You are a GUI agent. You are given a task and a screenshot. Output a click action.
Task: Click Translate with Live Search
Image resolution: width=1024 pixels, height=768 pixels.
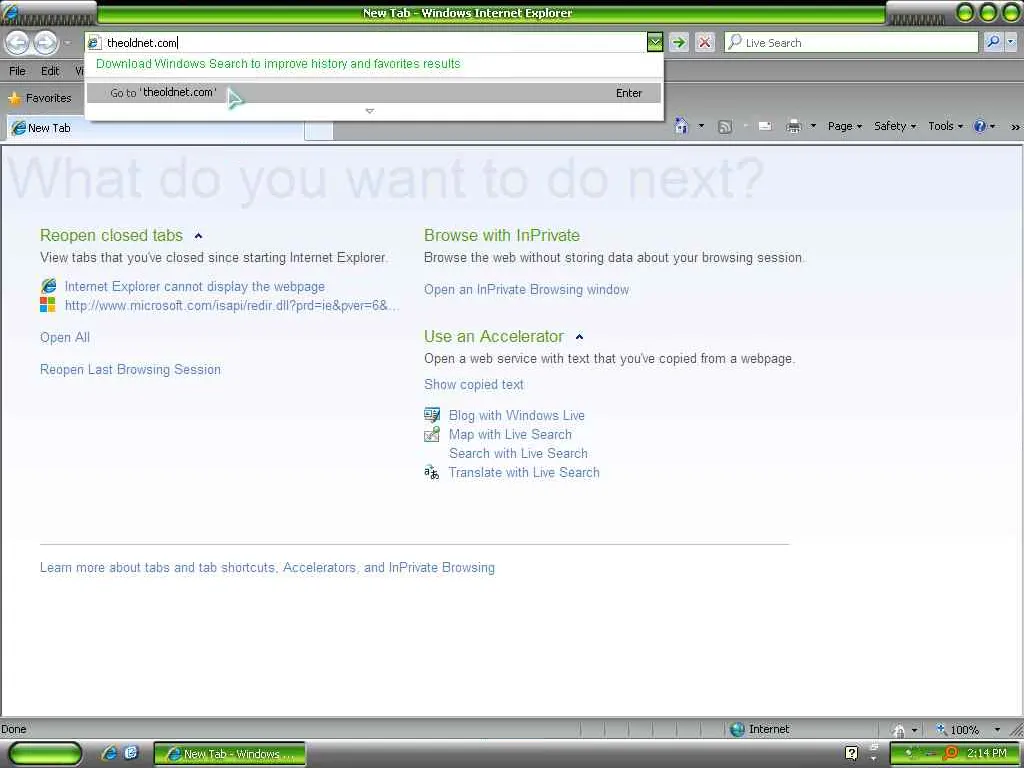point(524,472)
